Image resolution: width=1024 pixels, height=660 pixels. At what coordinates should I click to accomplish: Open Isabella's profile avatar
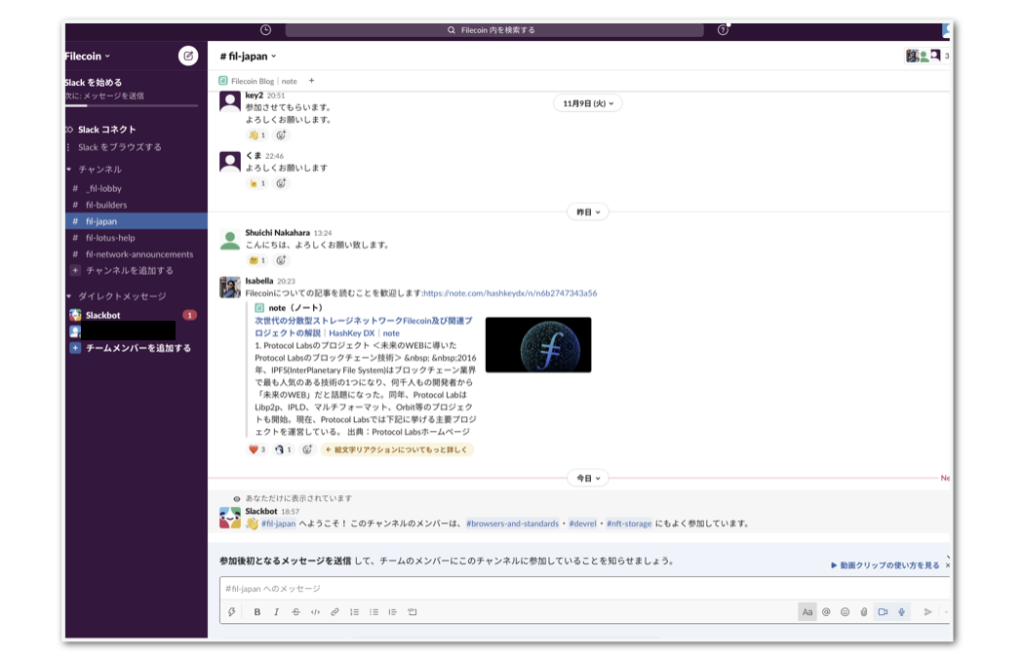[230, 287]
